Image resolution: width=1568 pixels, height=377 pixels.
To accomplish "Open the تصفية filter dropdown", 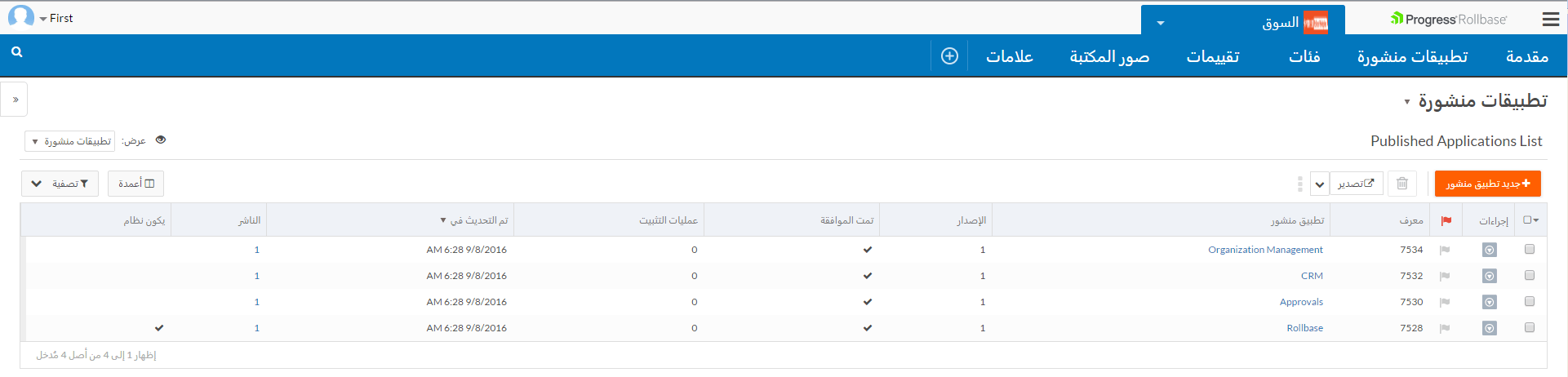I will pos(60,184).
